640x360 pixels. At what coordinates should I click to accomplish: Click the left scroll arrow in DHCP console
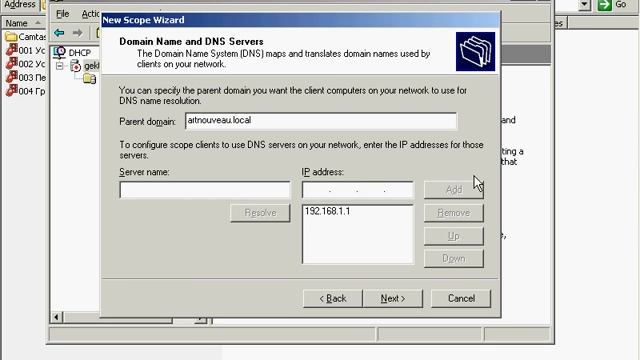56,317
